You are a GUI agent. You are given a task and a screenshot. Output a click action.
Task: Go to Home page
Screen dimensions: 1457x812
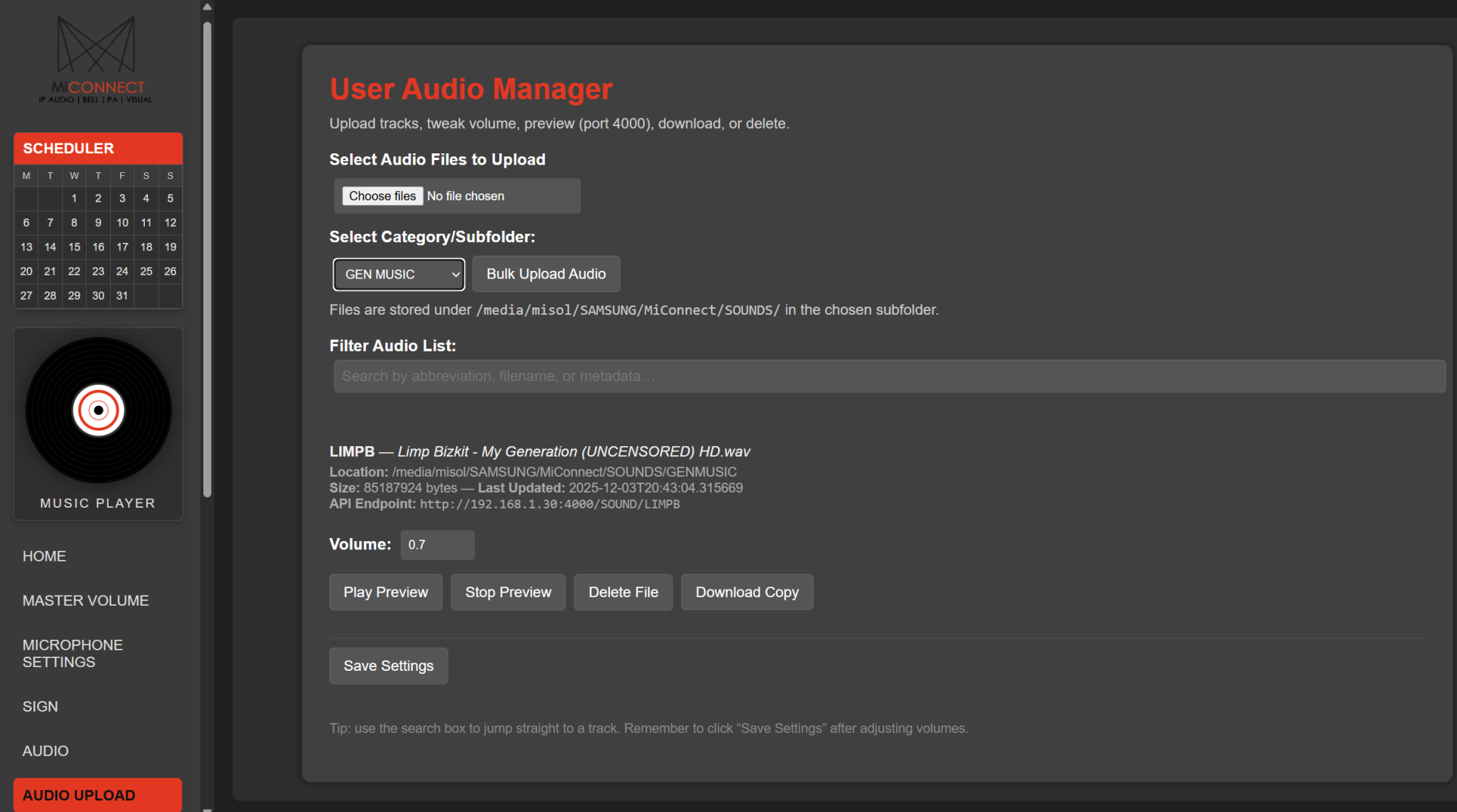click(x=44, y=556)
